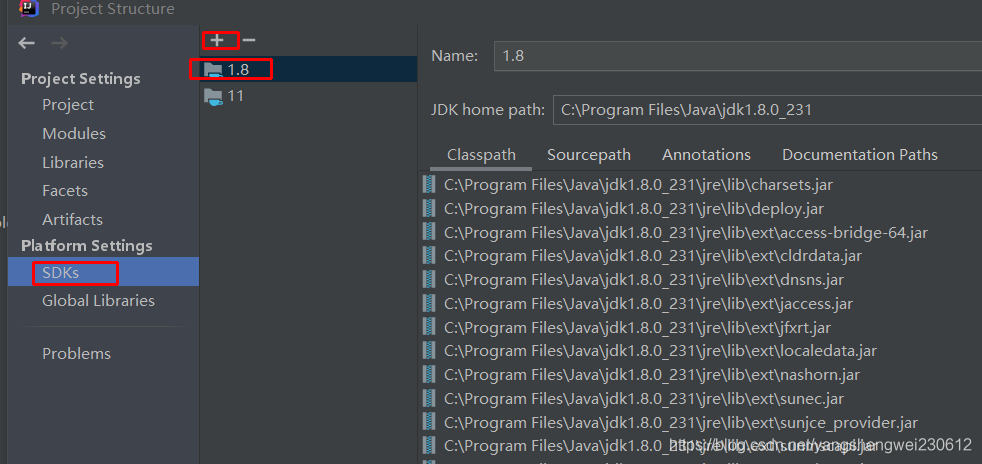The height and width of the screenshot is (464, 982).
Task: Open the Problems section
Action: [76, 353]
